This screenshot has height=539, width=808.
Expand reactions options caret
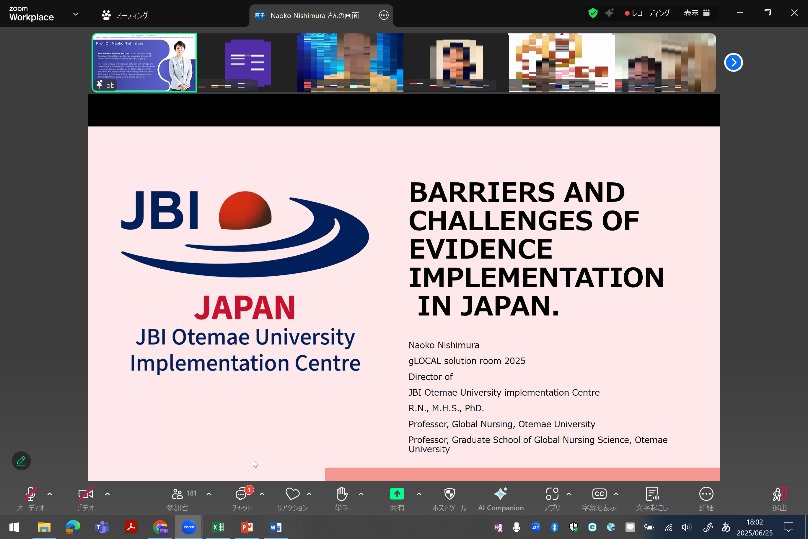[x=309, y=494]
